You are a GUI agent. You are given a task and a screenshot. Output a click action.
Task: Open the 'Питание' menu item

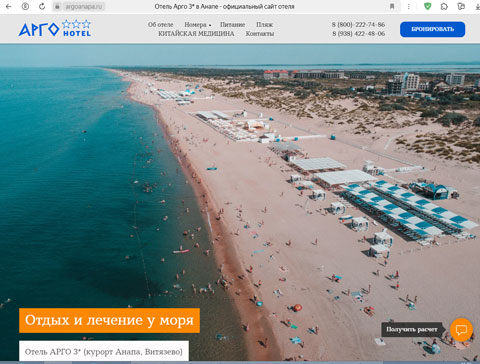(232, 25)
